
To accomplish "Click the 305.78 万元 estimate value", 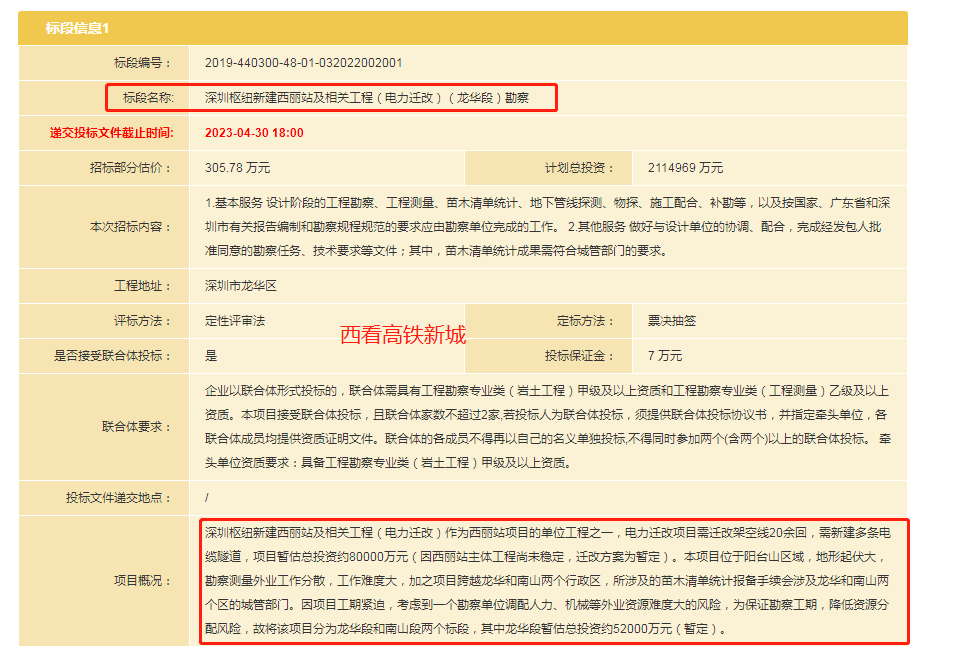I will (237, 167).
